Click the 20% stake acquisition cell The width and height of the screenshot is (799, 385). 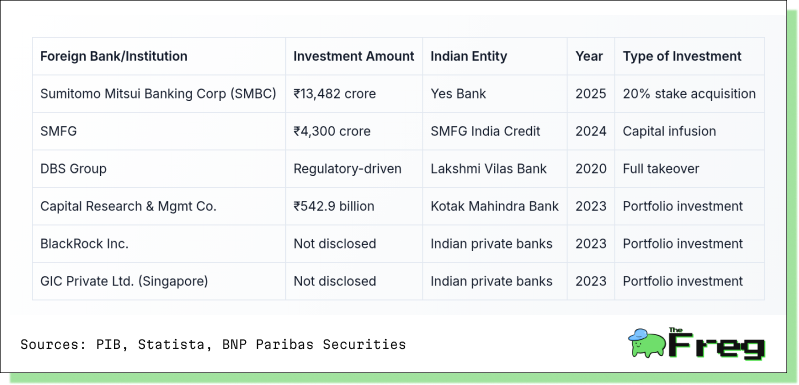689,94
